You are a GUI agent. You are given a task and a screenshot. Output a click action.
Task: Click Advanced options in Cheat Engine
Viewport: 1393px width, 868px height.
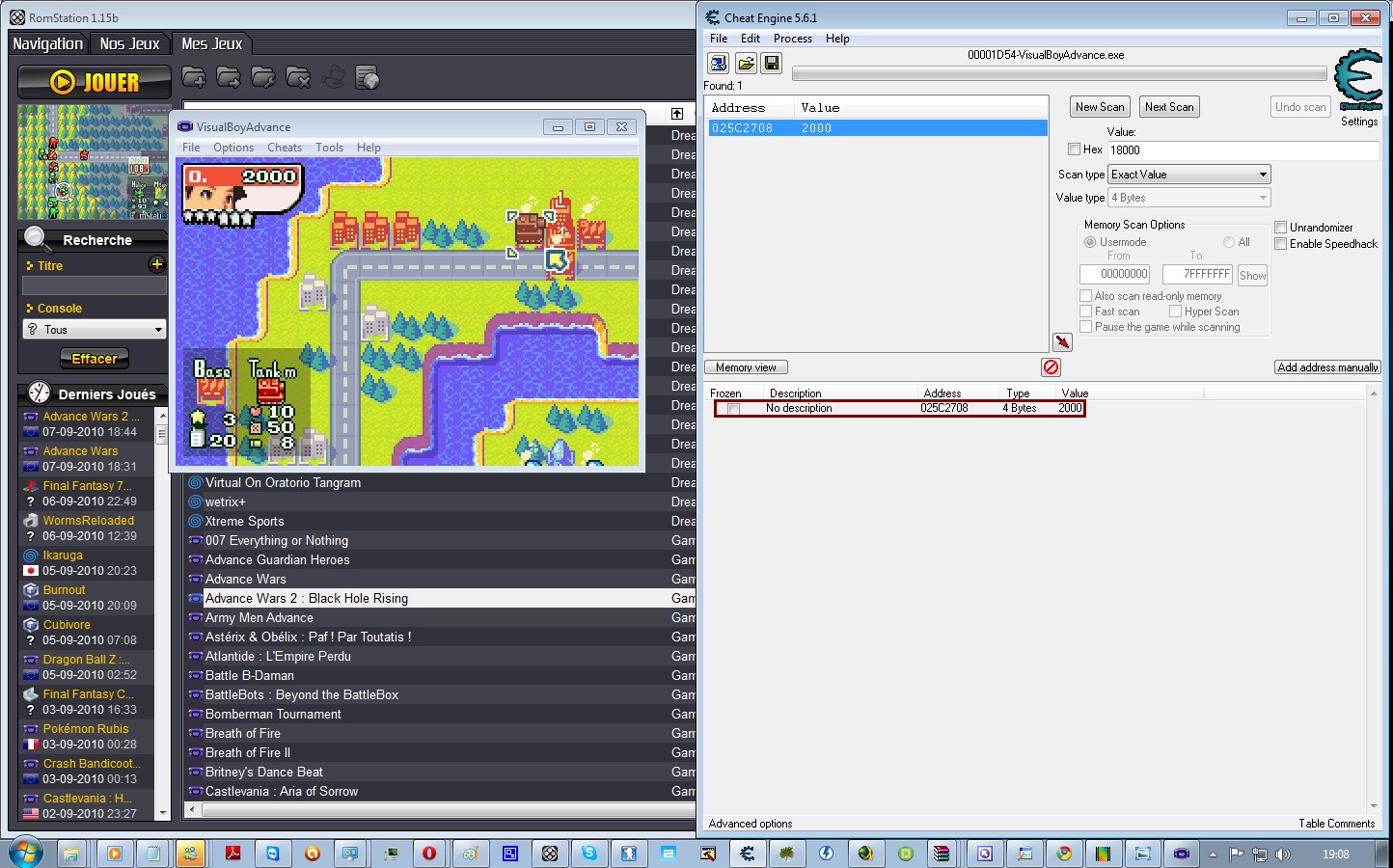(751, 824)
